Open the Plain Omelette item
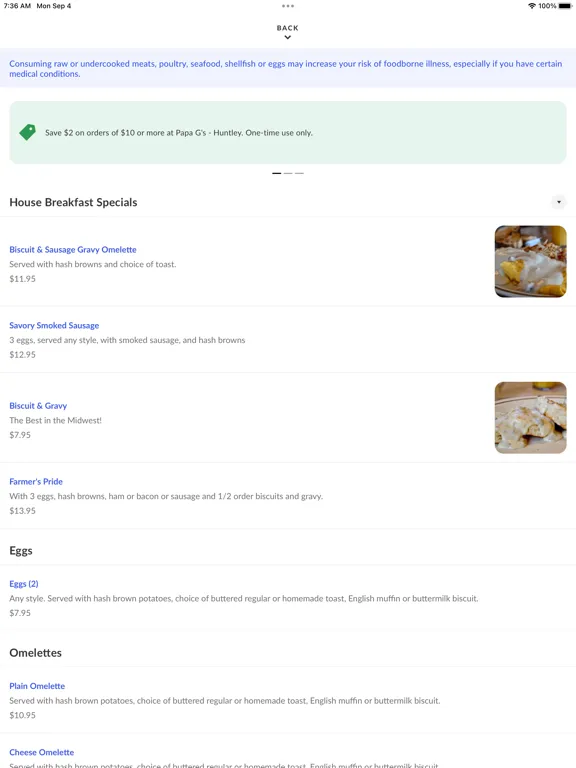The width and height of the screenshot is (576, 768). point(288,700)
